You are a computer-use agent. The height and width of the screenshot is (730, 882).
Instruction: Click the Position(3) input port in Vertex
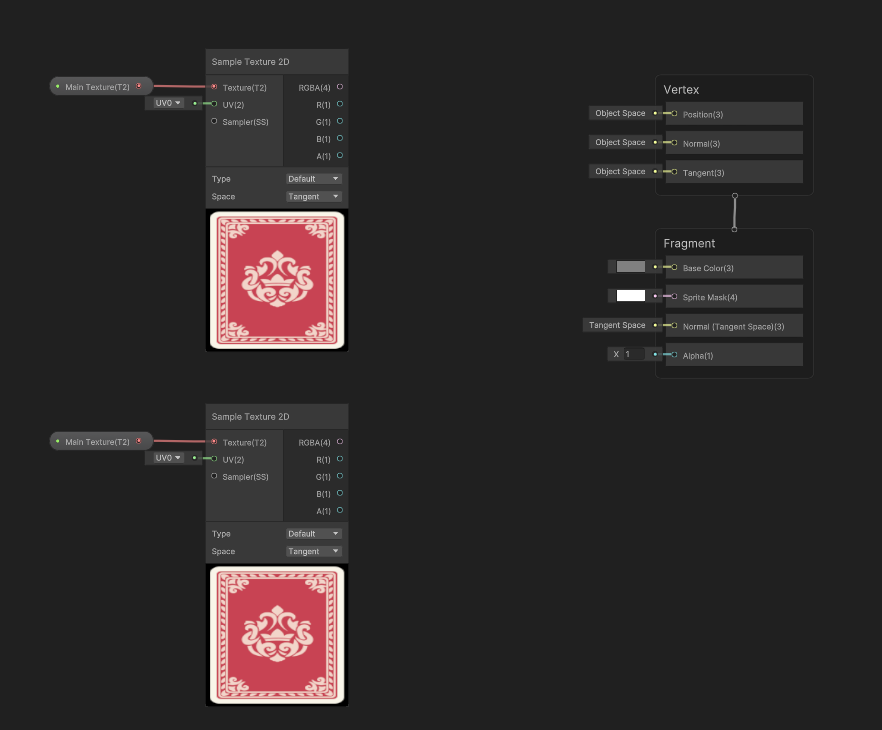[674, 114]
